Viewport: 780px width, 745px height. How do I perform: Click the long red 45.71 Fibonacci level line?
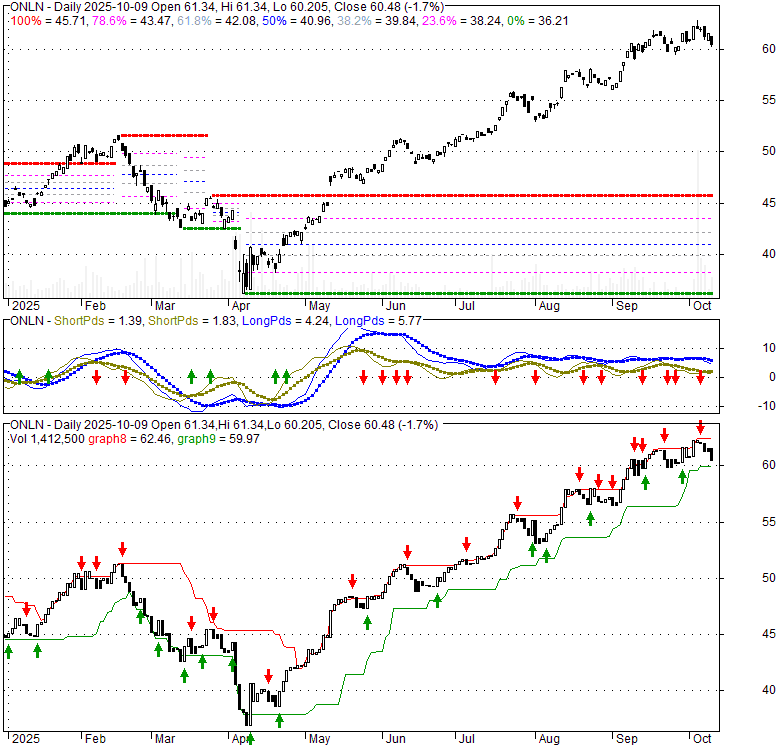(x=462, y=195)
